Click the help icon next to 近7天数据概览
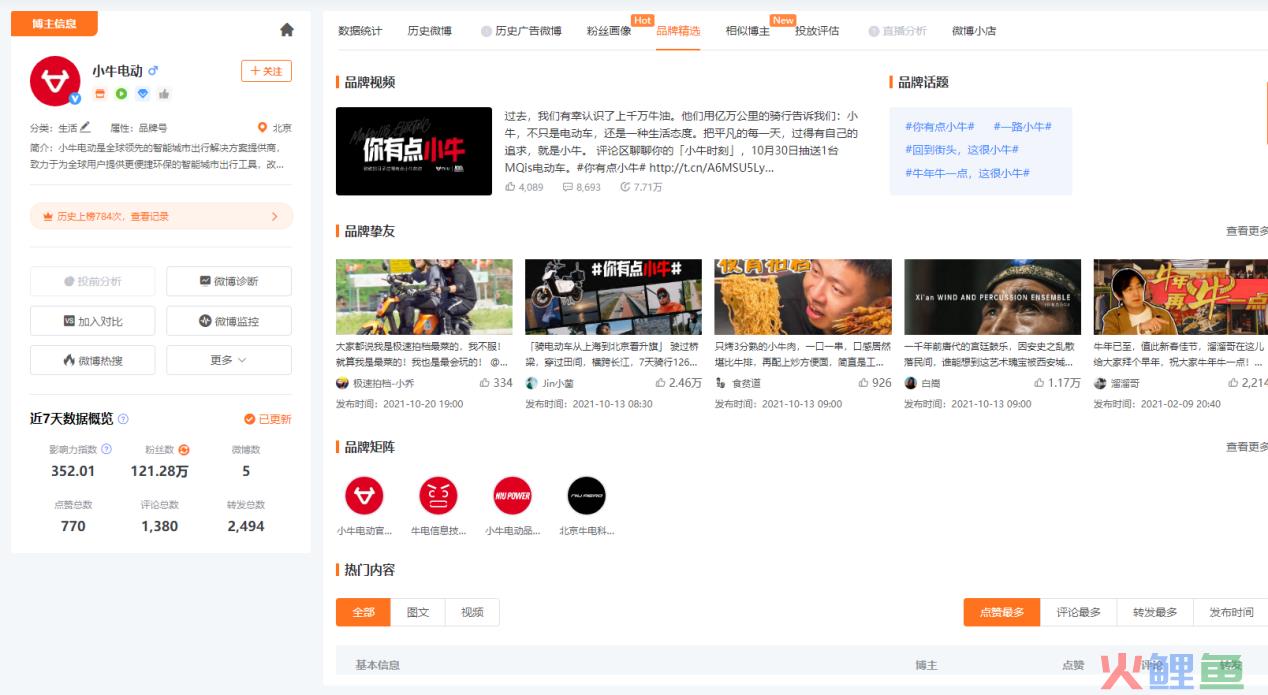This screenshot has width=1268, height=695. click(123, 419)
